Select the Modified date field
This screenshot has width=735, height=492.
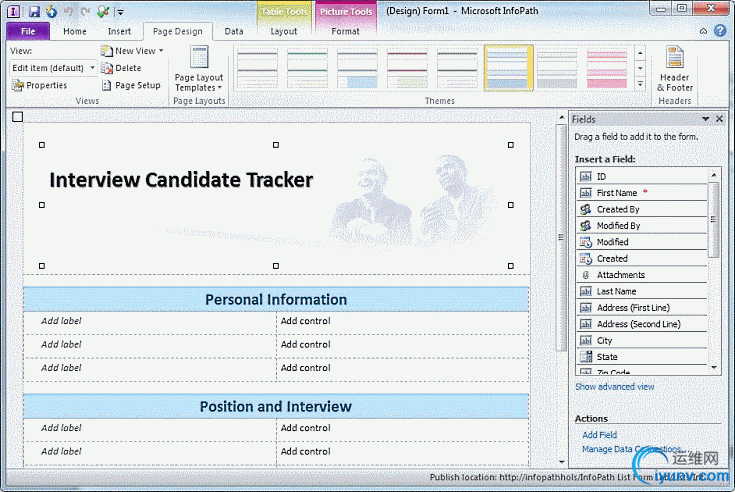pyautogui.click(x=641, y=242)
